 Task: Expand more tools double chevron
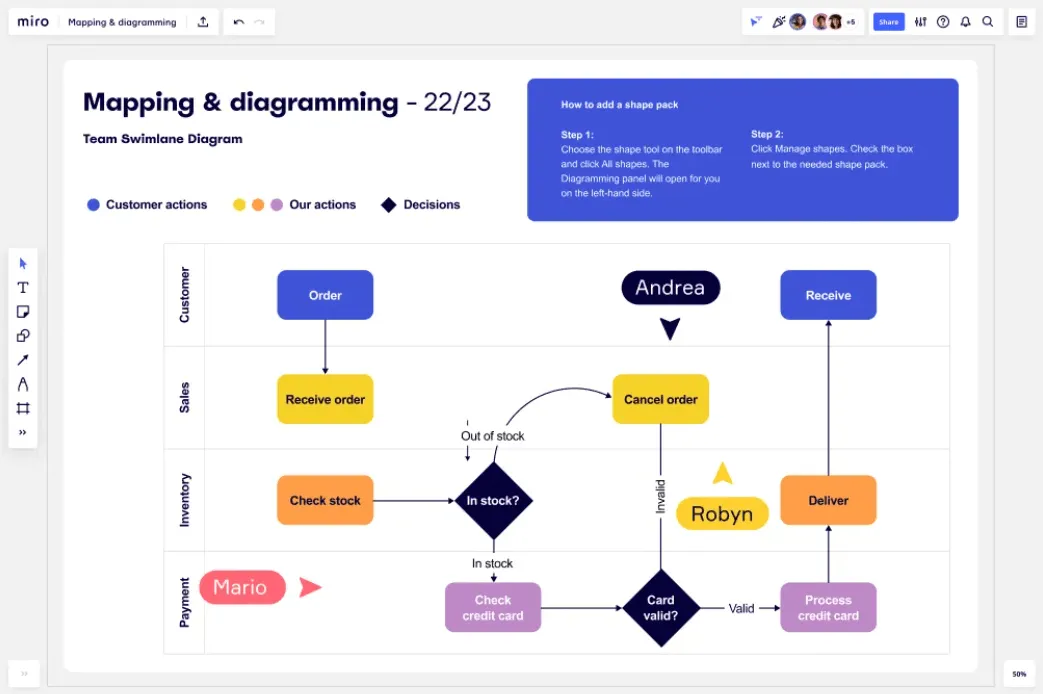(23, 433)
